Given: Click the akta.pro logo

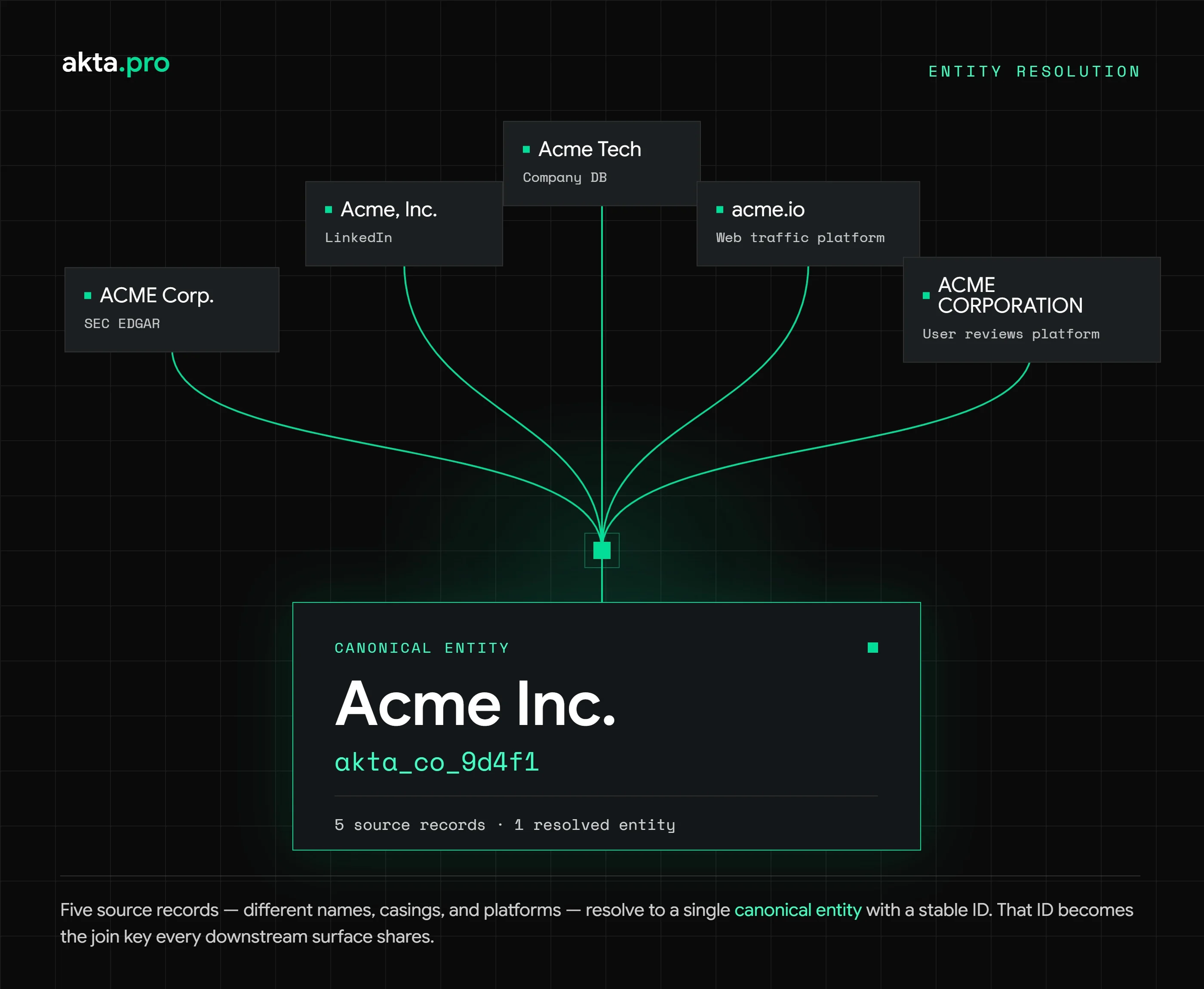Looking at the screenshot, I should [x=116, y=63].
